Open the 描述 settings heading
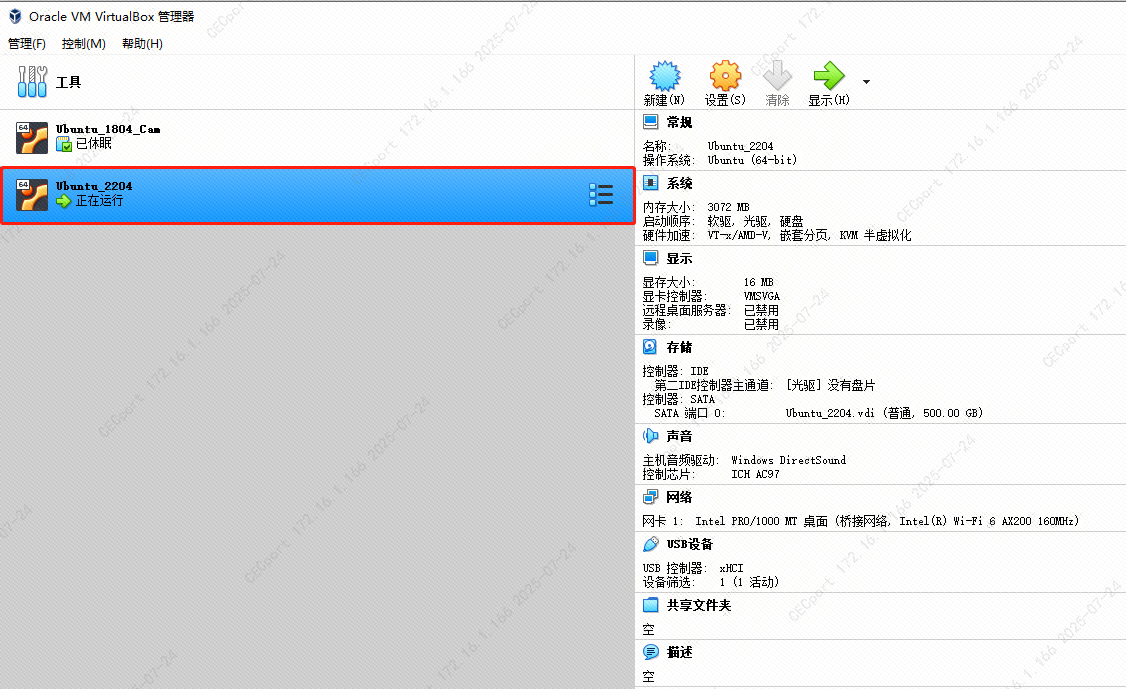The width and height of the screenshot is (1126, 689). pyautogui.click(x=679, y=652)
